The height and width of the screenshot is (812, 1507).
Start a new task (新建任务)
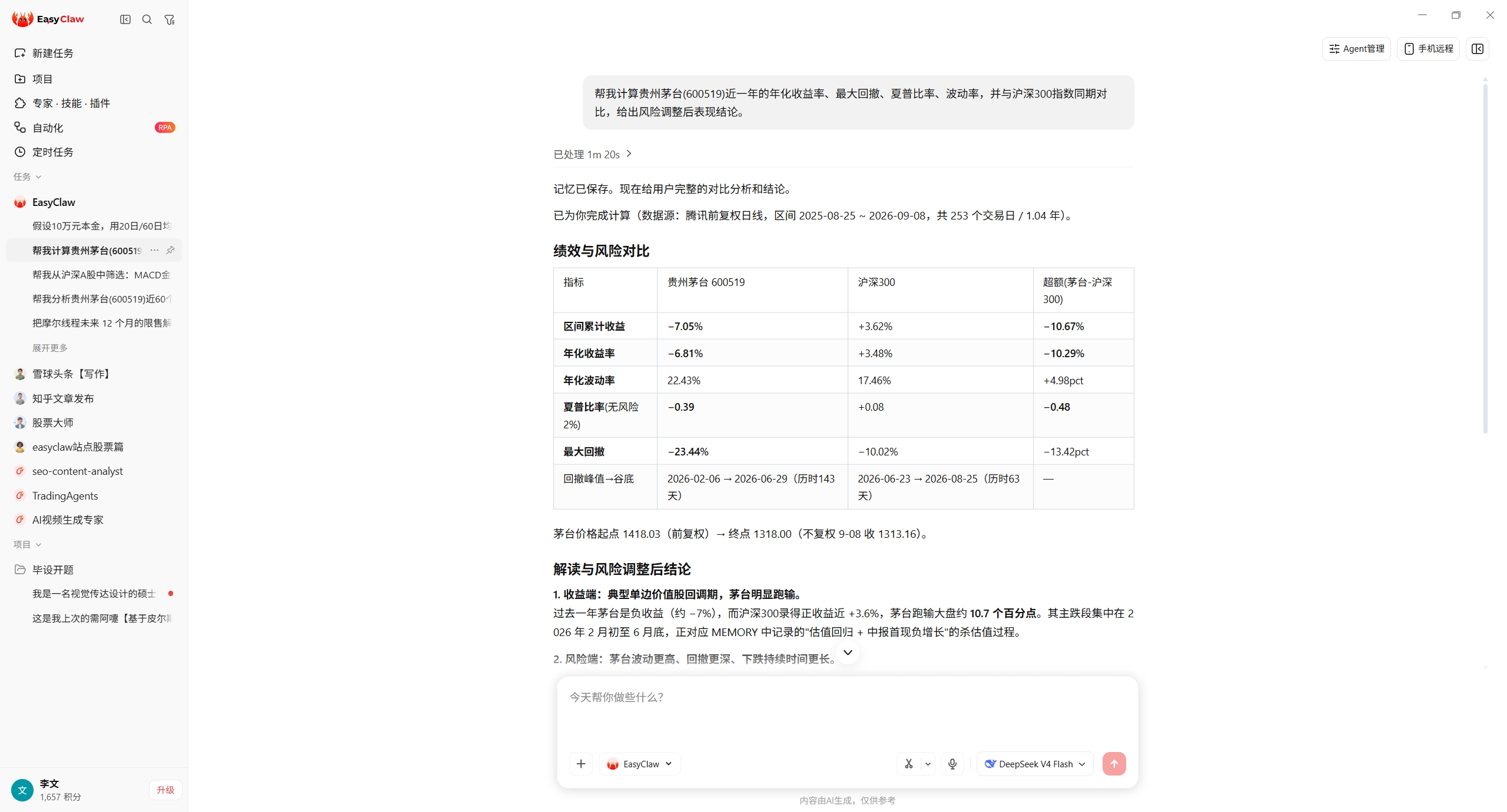tap(94, 53)
